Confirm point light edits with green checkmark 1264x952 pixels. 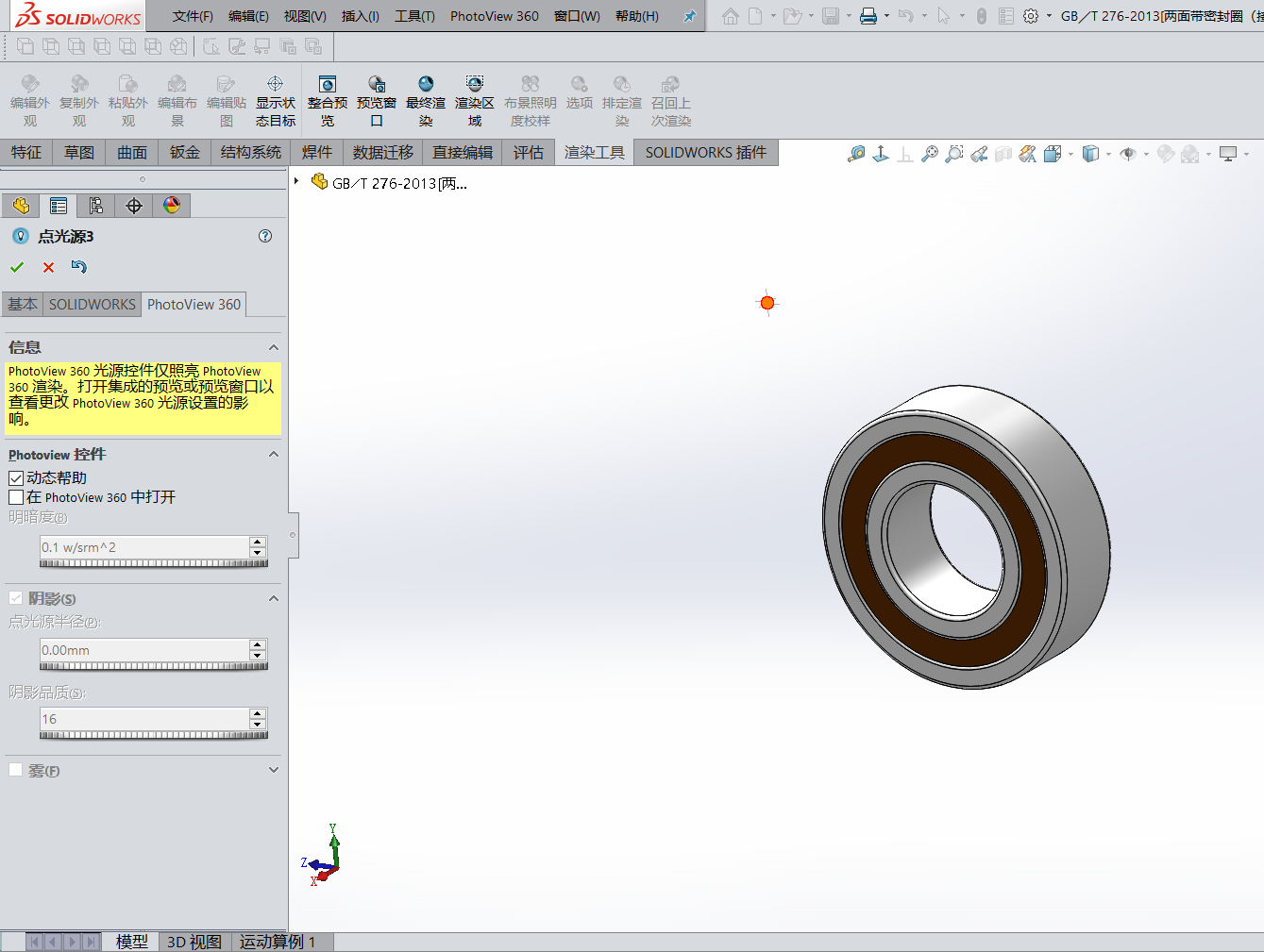(17, 267)
